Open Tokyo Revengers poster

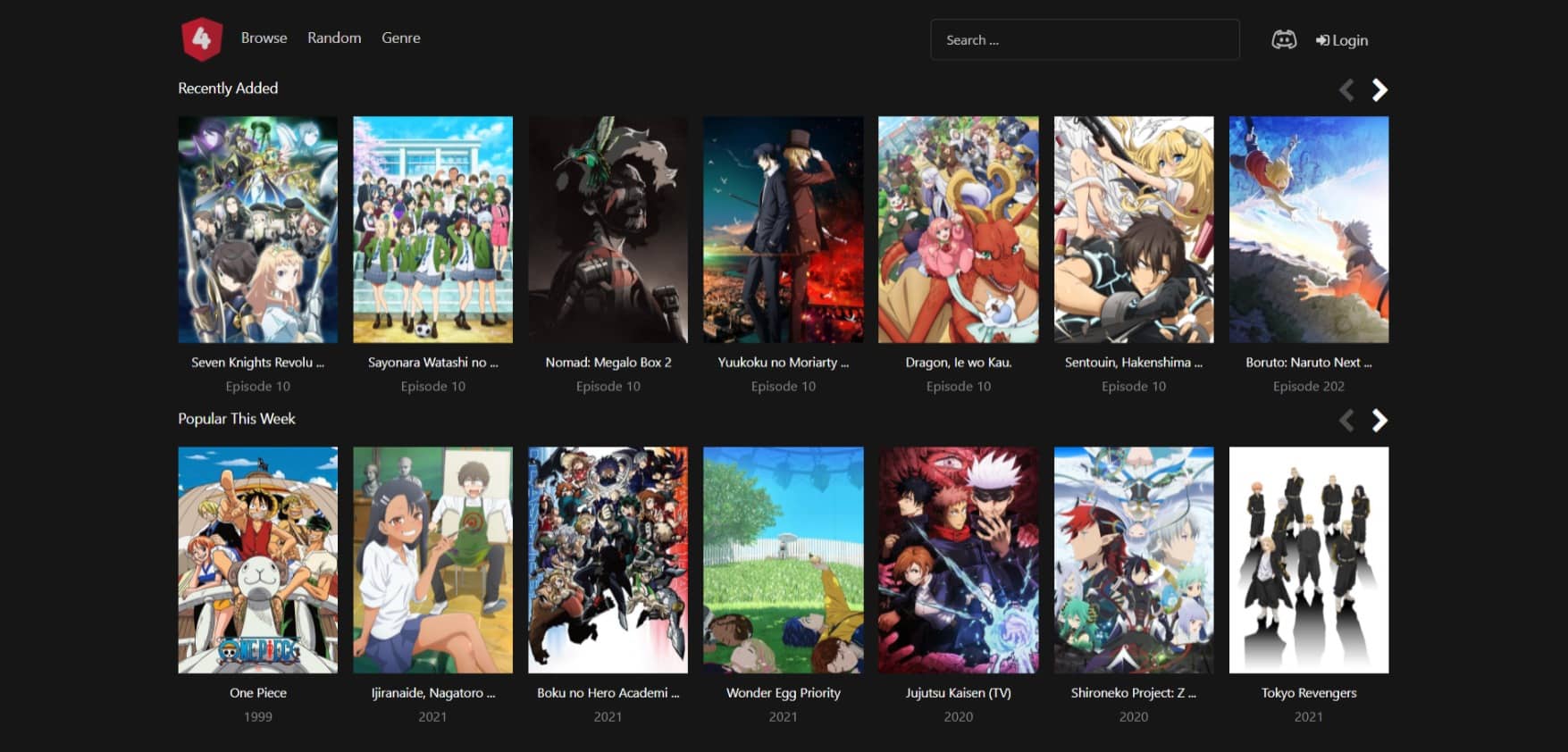[1309, 560]
